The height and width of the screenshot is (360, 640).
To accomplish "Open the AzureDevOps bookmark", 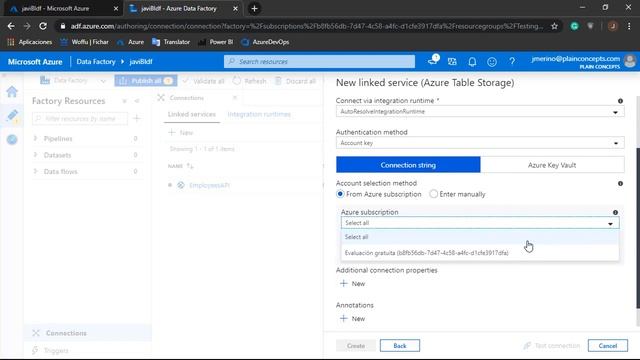I will (265, 42).
